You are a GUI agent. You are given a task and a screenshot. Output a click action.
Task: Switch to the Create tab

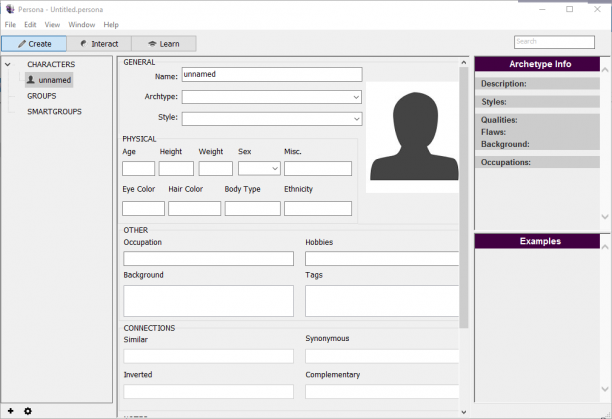point(34,44)
